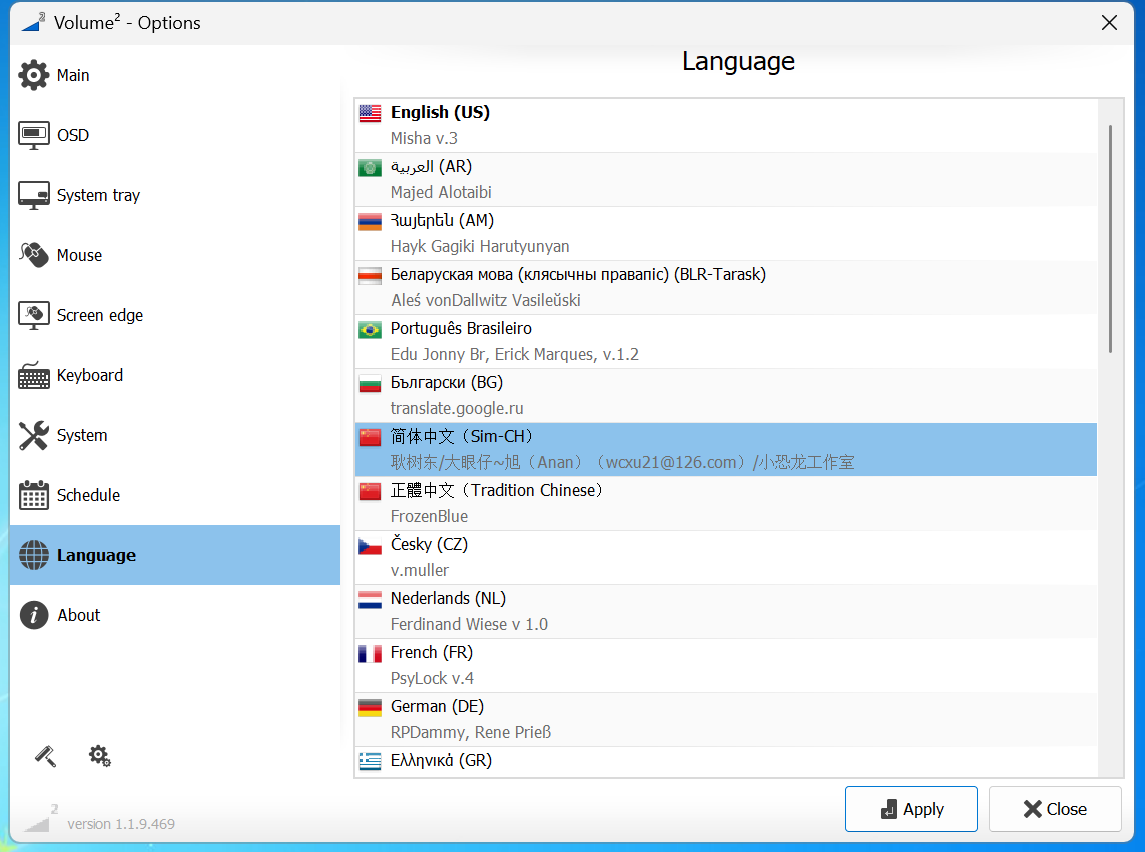The image size is (1145, 852).
Task: Open the Schedule calendar icon
Action: pyautogui.click(x=34, y=496)
